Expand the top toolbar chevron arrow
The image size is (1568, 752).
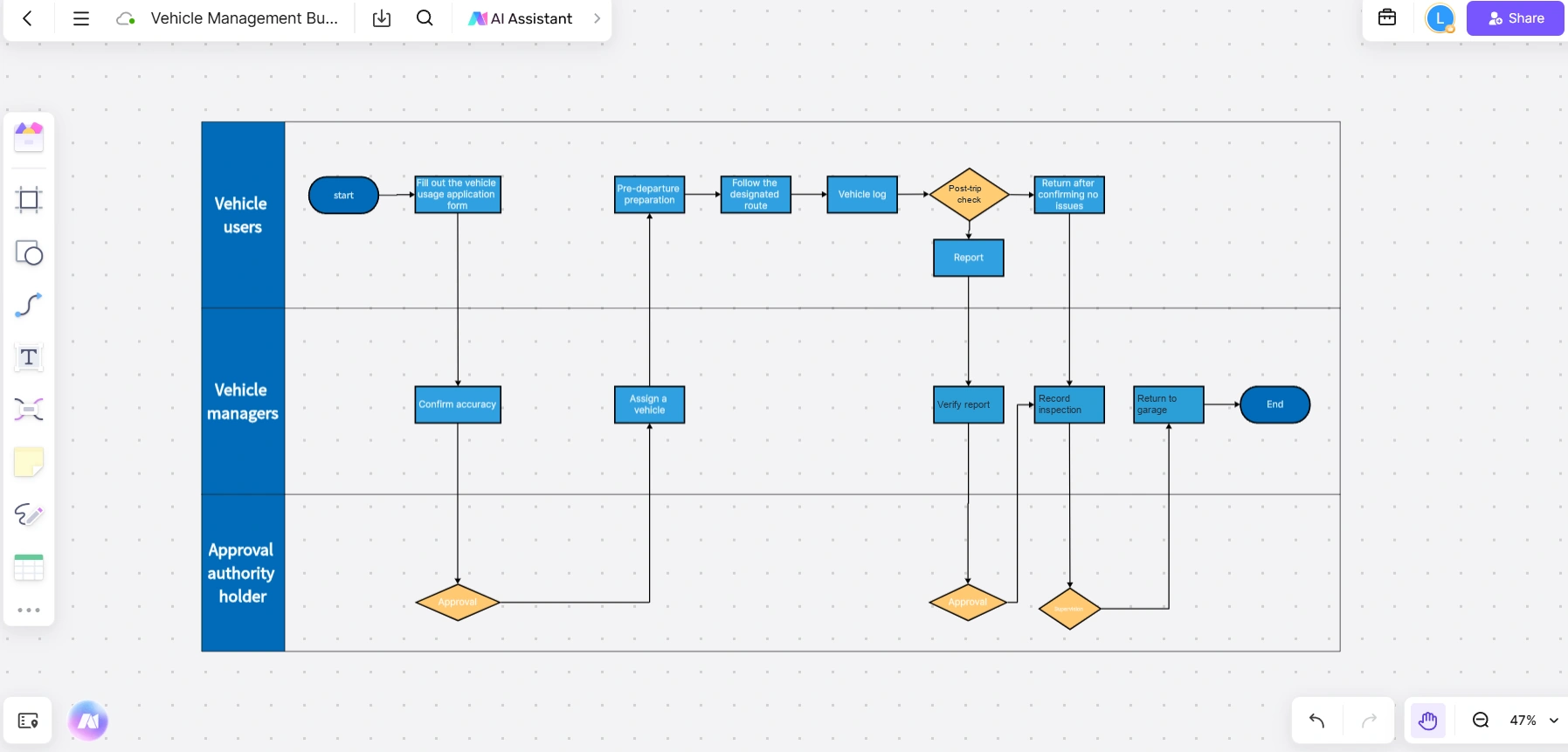(x=597, y=18)
